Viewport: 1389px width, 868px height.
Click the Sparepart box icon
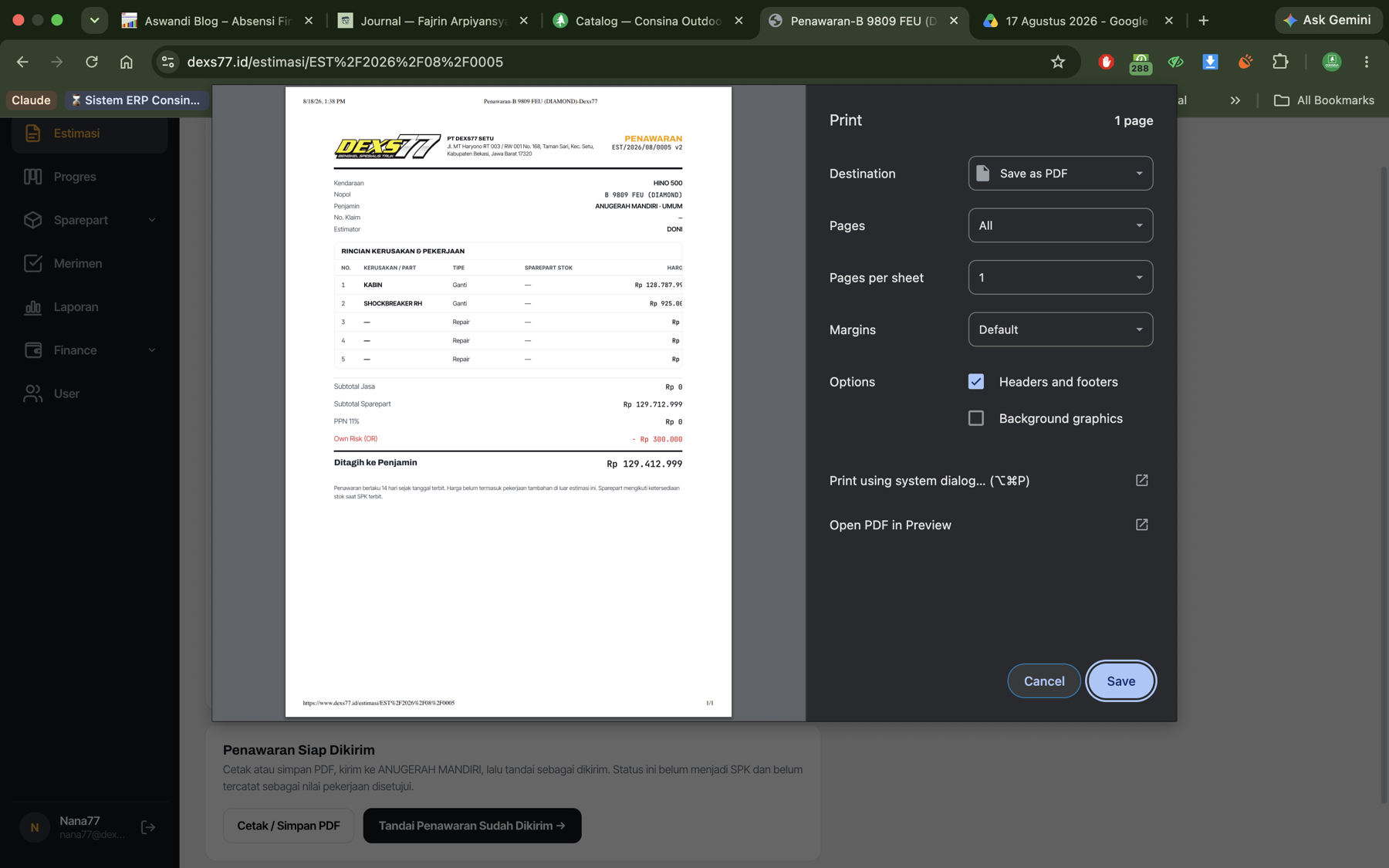pos(32,220)
